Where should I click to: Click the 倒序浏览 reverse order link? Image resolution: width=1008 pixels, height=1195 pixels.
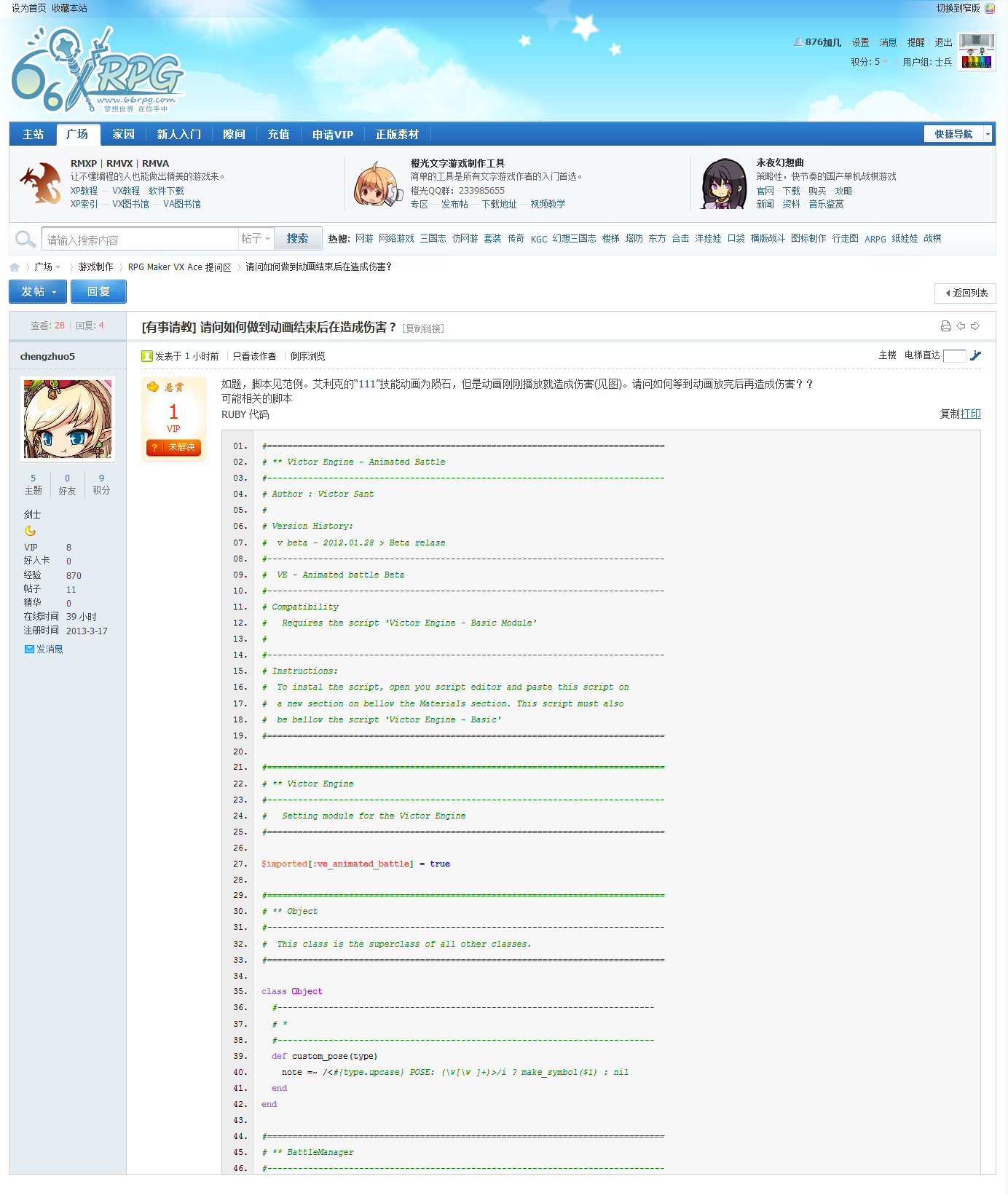307,356
